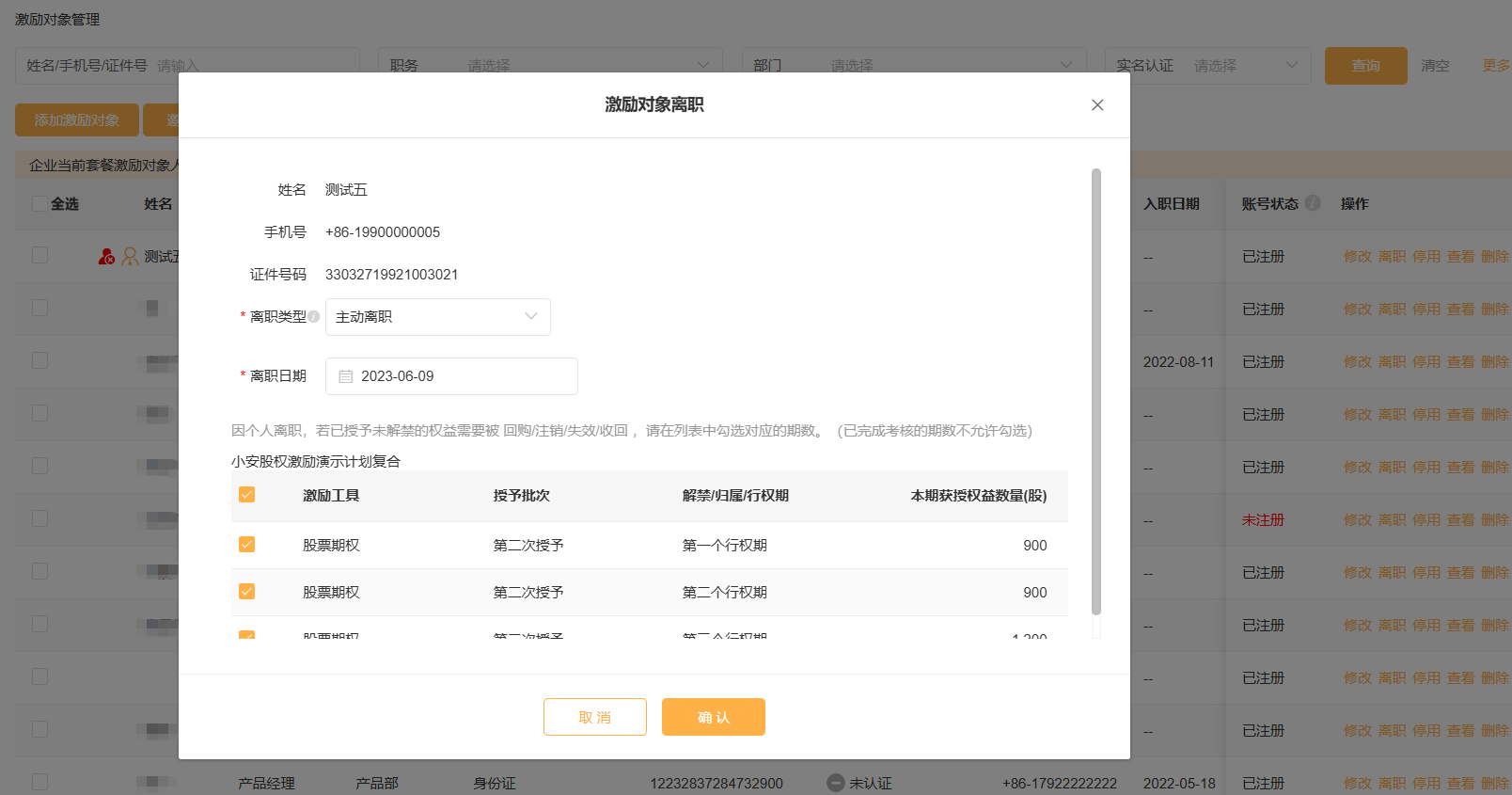Click the 确认 button
This screenshot has height=795, width=1512.
[714, 717]
